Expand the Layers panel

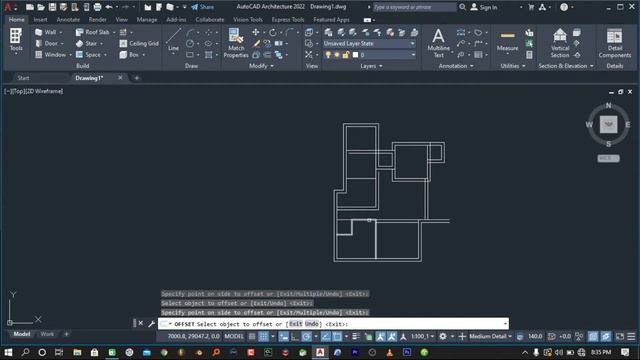(x=371, y=66)
